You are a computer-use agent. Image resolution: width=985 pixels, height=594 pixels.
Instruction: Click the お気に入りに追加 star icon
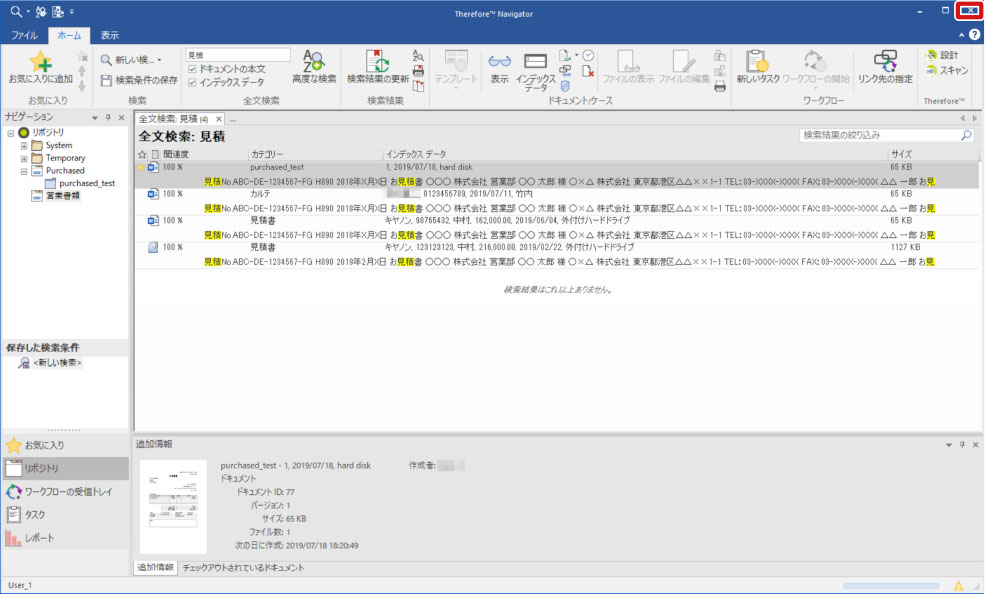[x=40, y=62]
